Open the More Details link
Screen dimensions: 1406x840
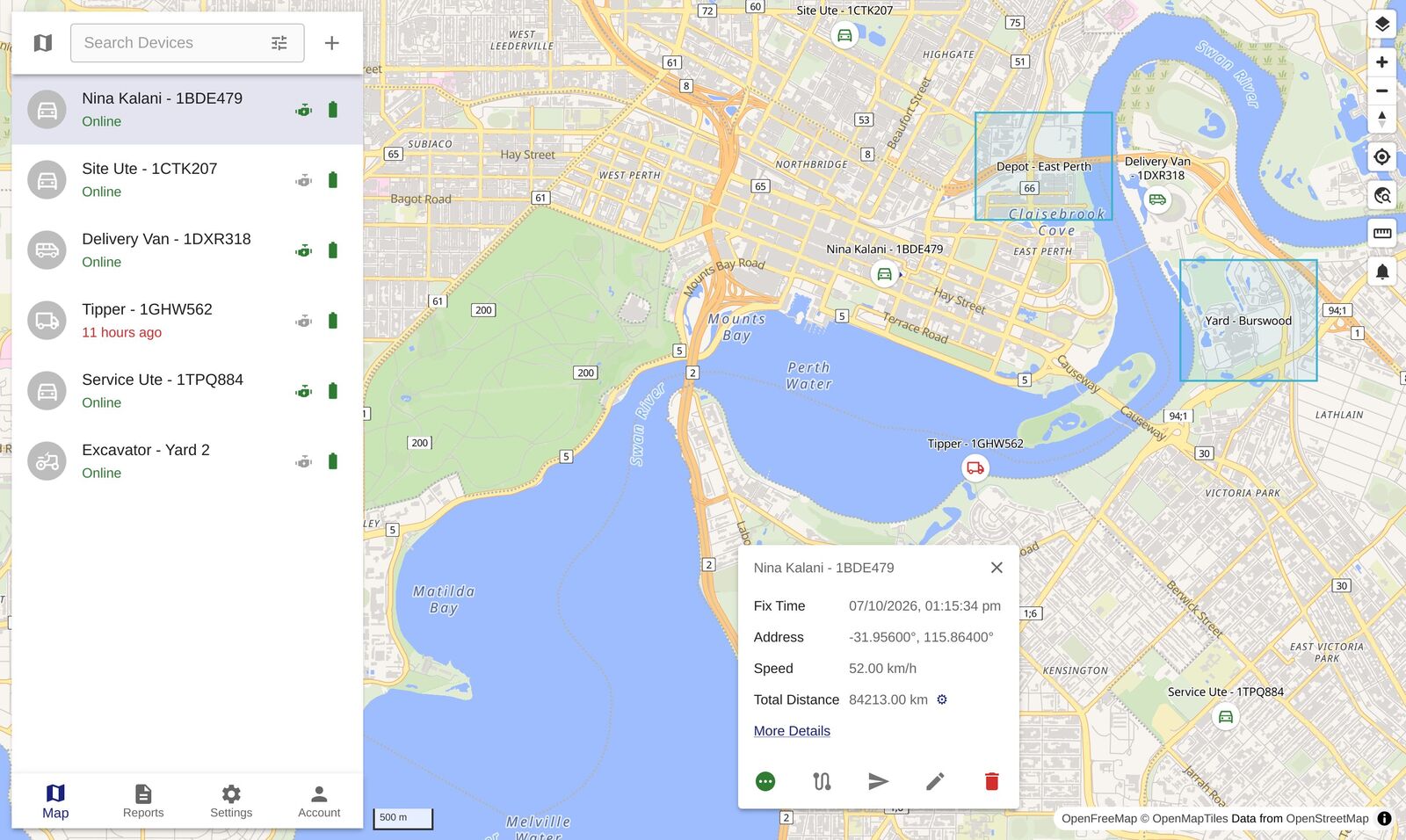point(792,731)
